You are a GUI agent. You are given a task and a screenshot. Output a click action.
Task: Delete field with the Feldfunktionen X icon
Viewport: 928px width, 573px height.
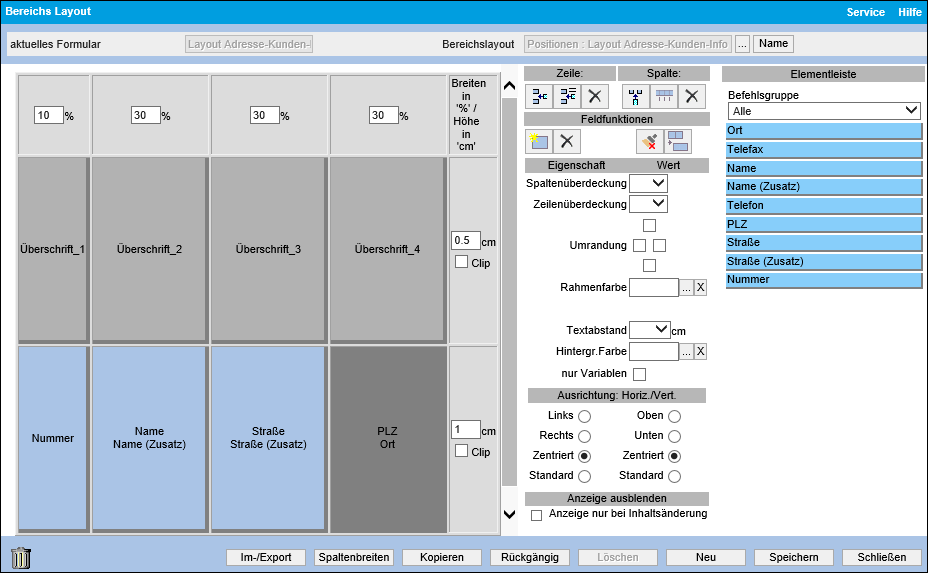[567, 141]
